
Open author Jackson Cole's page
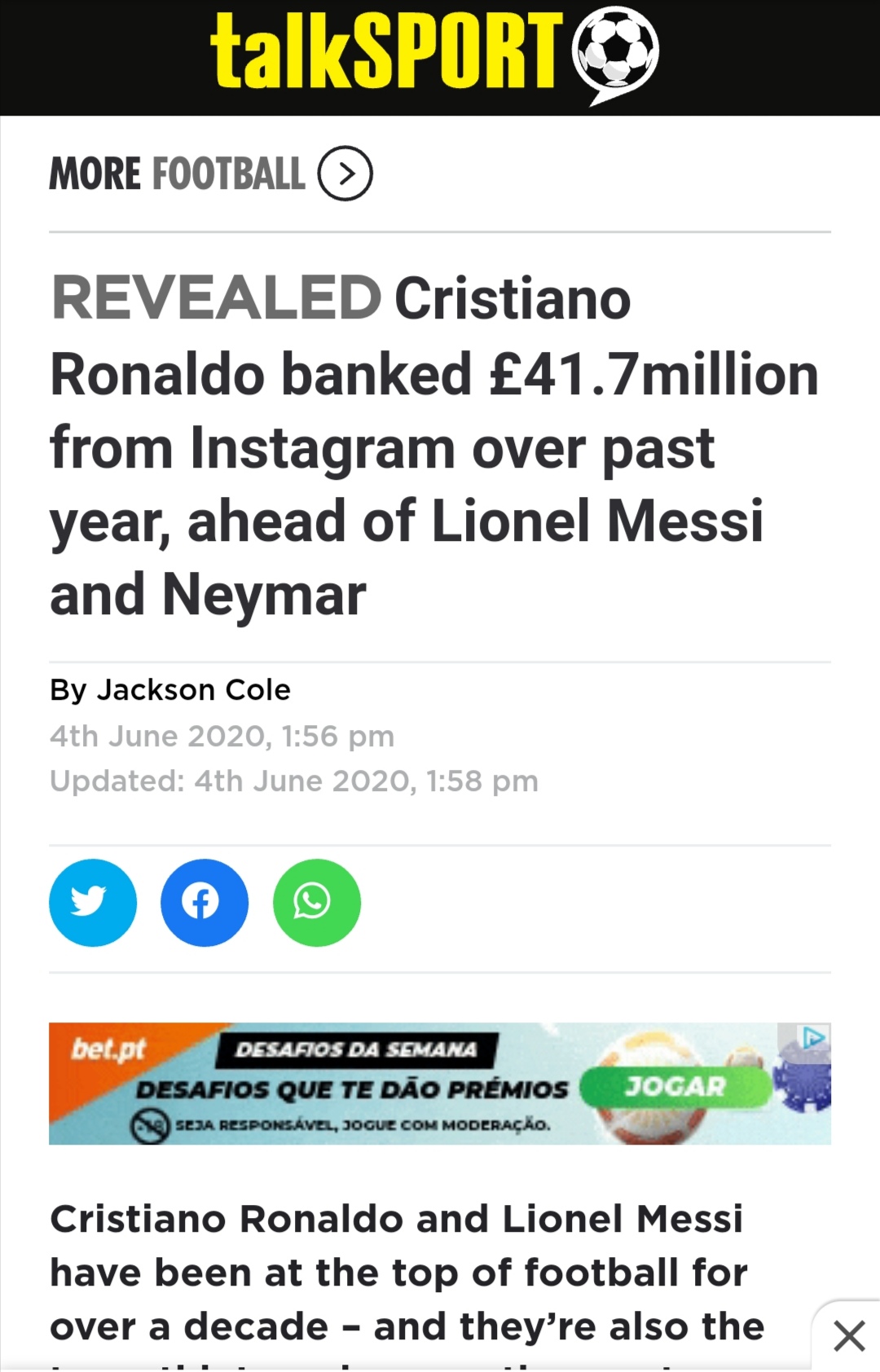tap(193, 690)
